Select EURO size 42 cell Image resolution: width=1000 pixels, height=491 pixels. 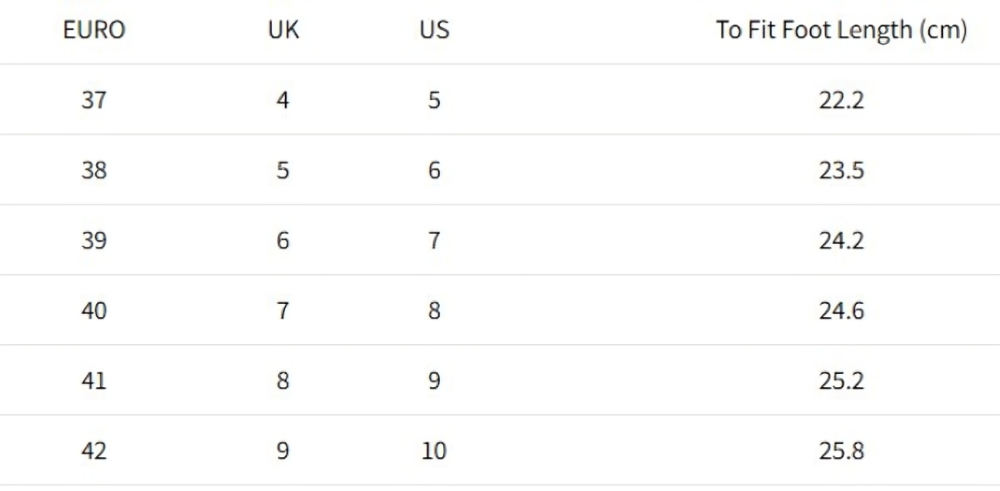(94, 451)
